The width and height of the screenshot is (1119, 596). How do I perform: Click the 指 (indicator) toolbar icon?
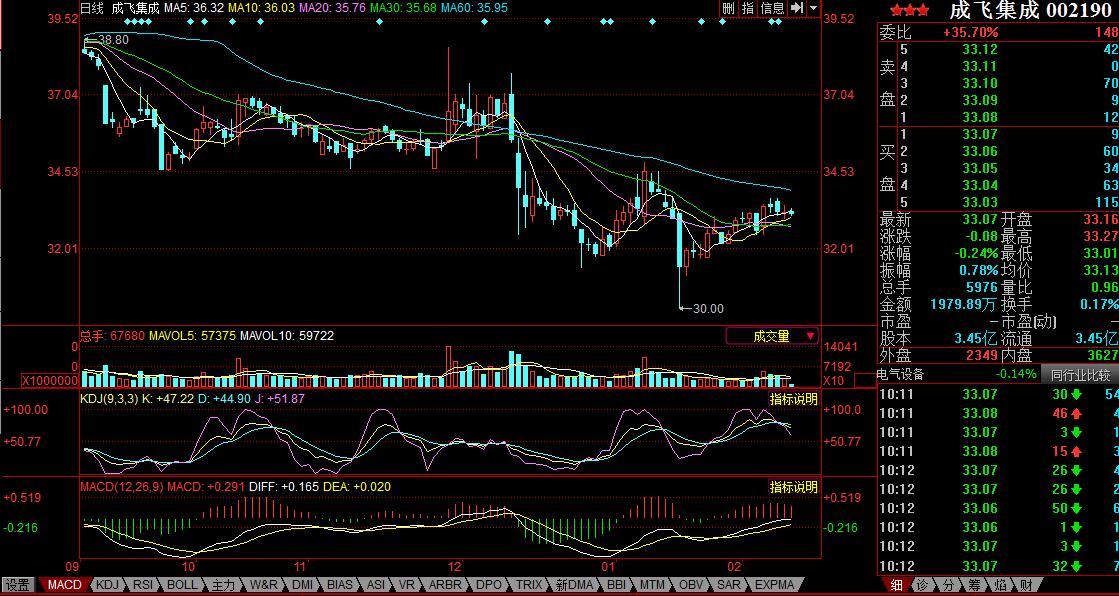pyautogui.click(x=748, y=8)
